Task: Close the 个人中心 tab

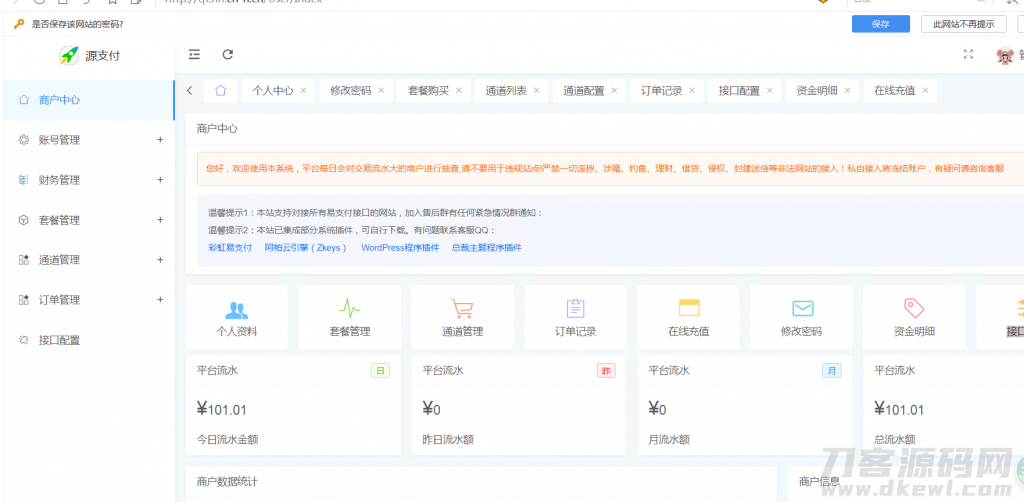Action: (303, 90)
